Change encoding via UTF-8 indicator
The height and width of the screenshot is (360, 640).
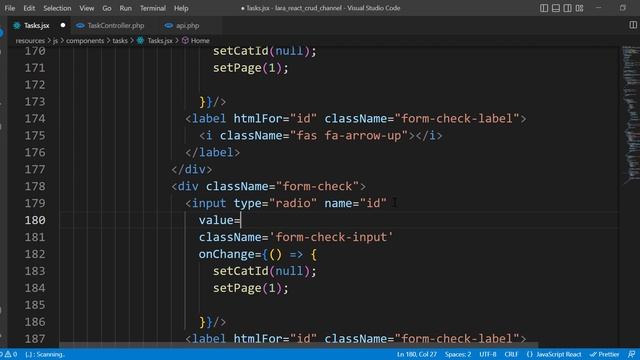488,354
